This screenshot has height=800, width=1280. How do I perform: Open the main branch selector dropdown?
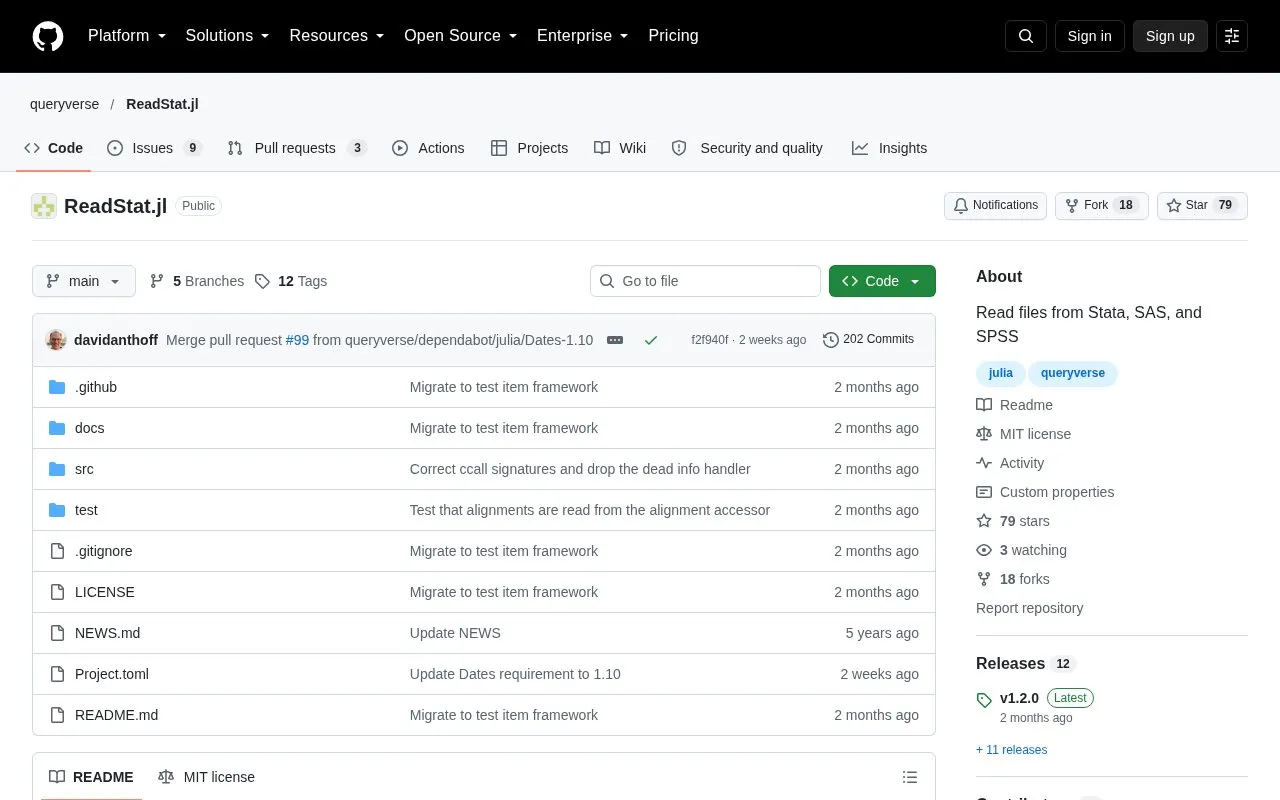coord(84,281)
